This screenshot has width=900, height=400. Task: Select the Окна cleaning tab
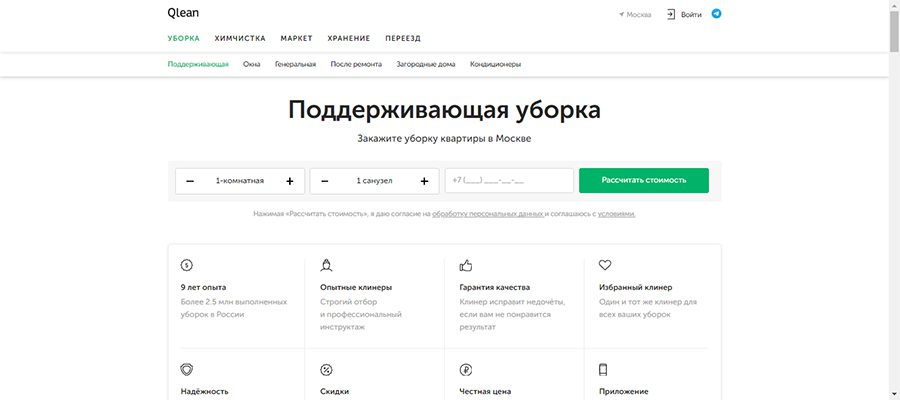251,64
